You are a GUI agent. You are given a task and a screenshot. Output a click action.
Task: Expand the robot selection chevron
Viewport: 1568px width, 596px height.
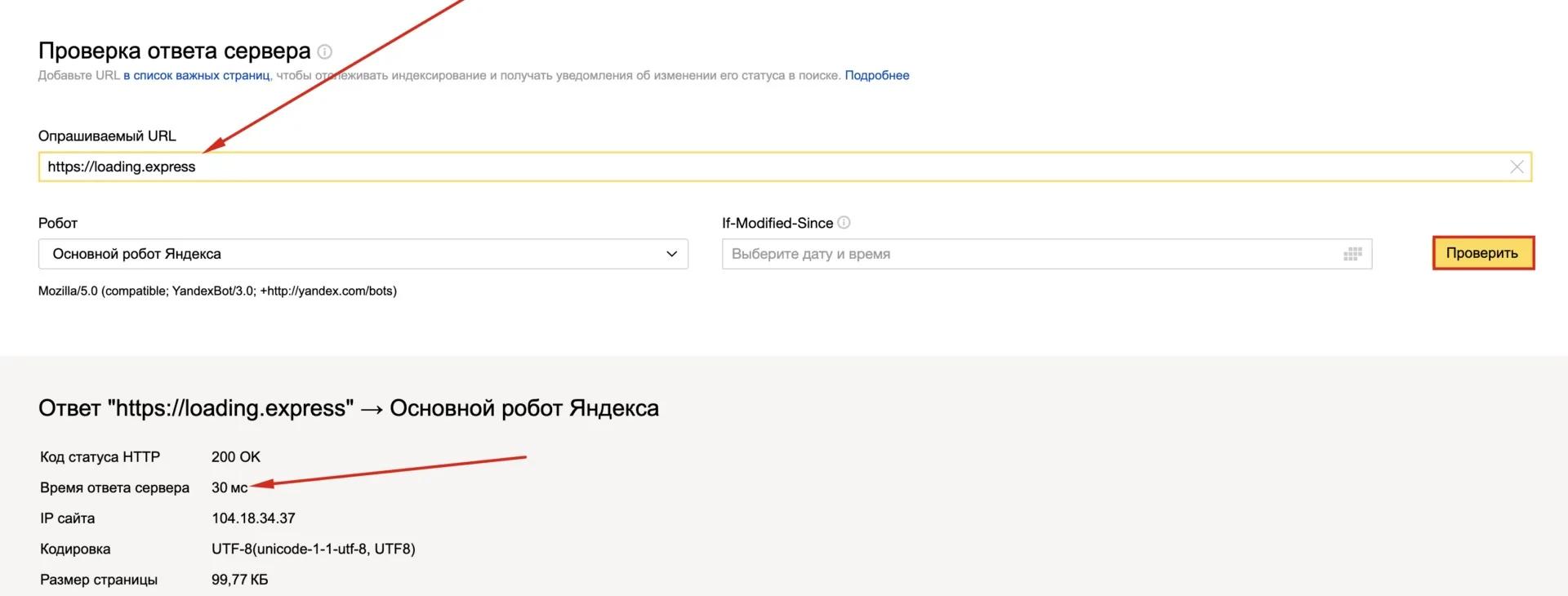pyautogui.click(x=671, y=254)
